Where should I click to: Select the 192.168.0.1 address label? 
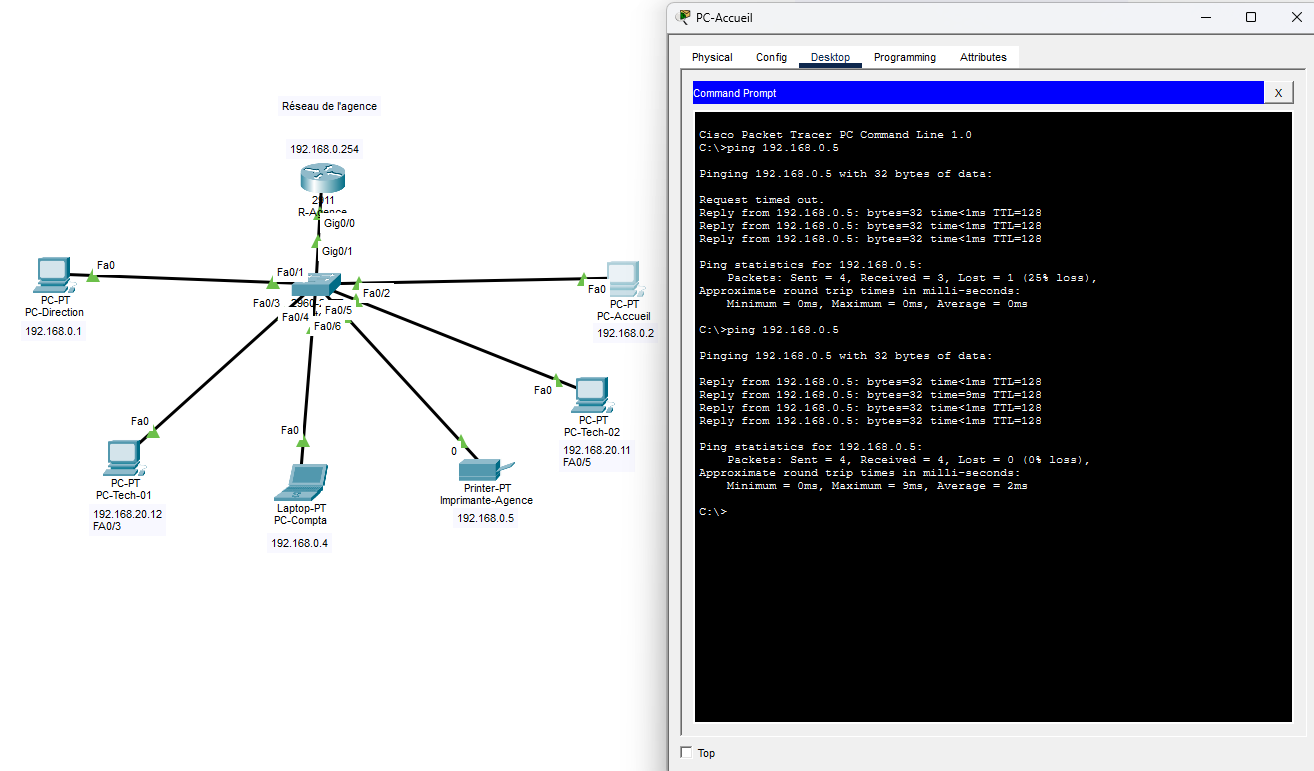click(x=54, y=331)
